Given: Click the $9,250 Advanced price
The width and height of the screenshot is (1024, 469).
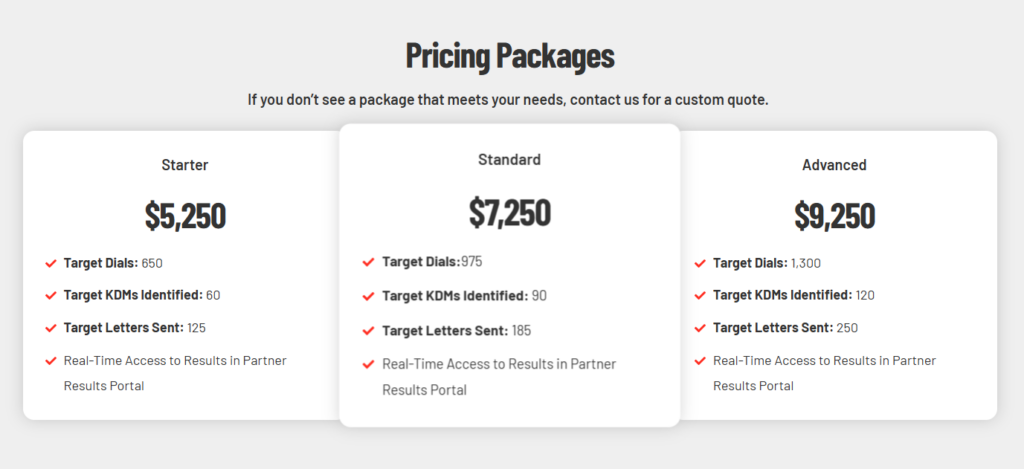Looking at the screenshot, I should pos(834,215).
